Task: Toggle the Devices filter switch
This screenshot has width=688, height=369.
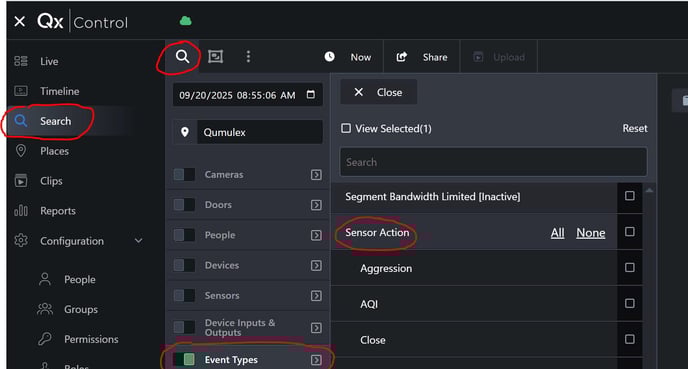Action: (x=184, y=265)
